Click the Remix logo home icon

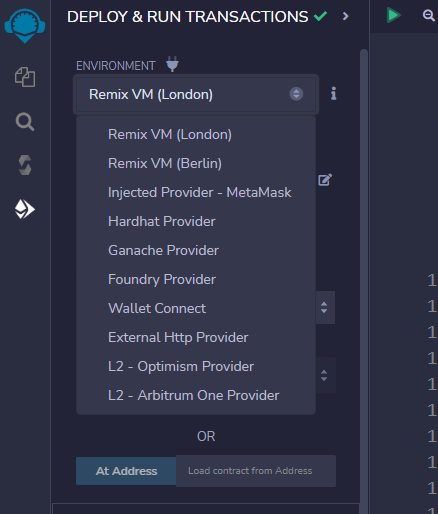pyautogui.click(x=25, y=26)
